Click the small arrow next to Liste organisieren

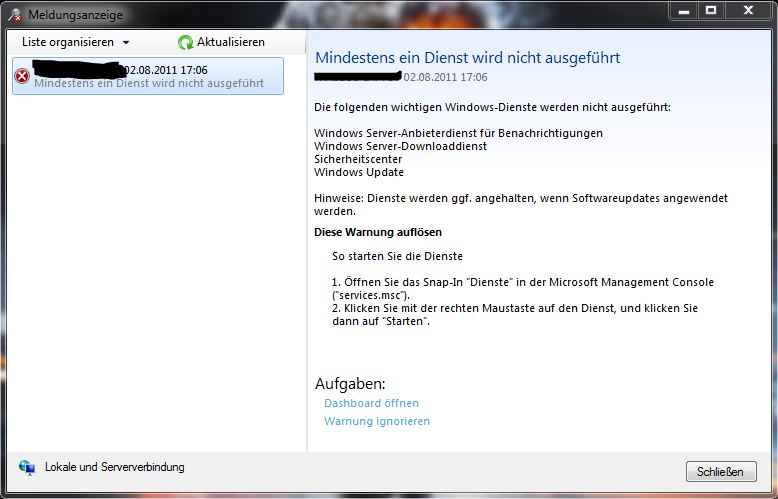[x=126, y=43]
